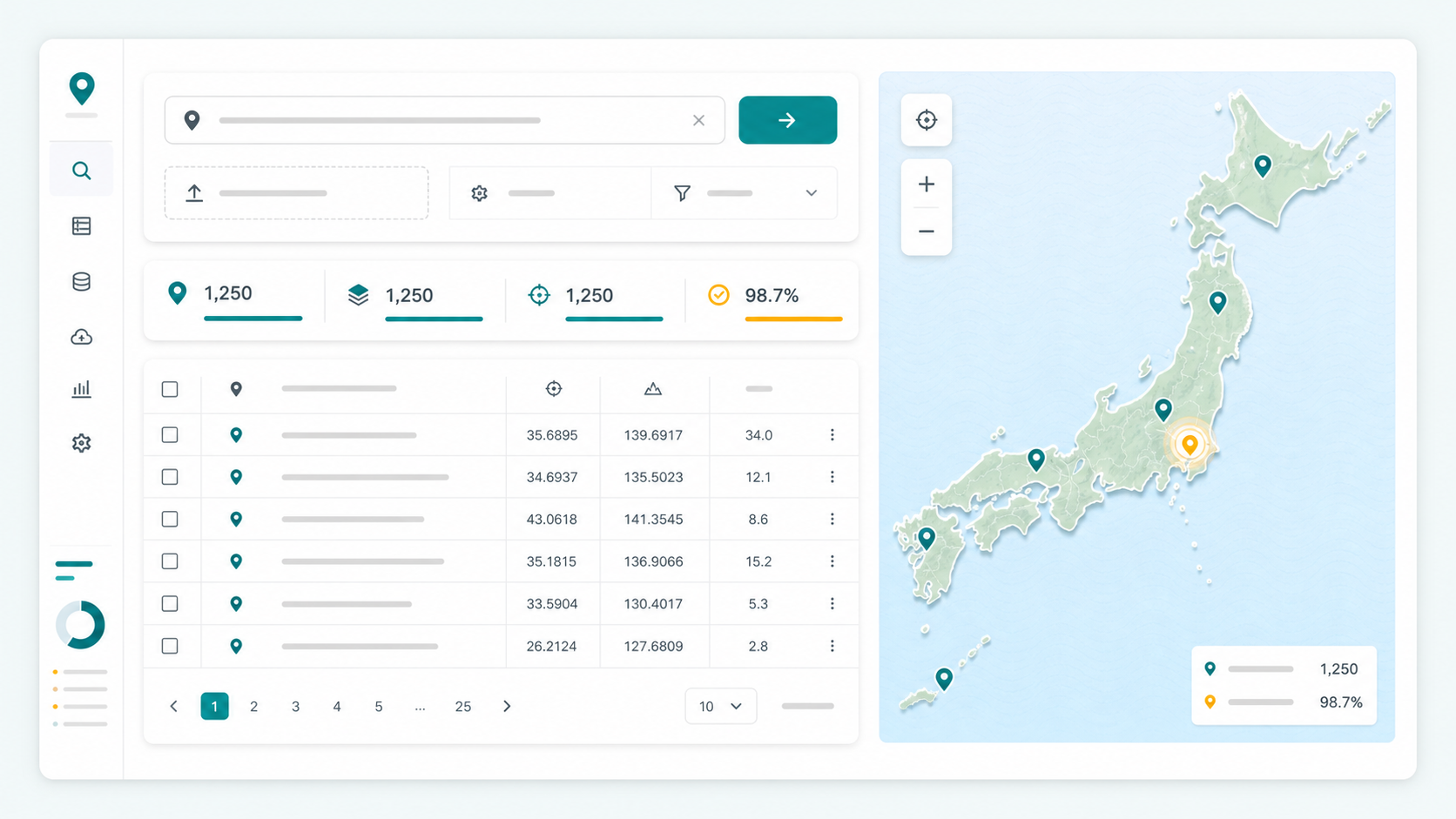Click the orange legend entry 98.7%

click(x=1284, y=702)
